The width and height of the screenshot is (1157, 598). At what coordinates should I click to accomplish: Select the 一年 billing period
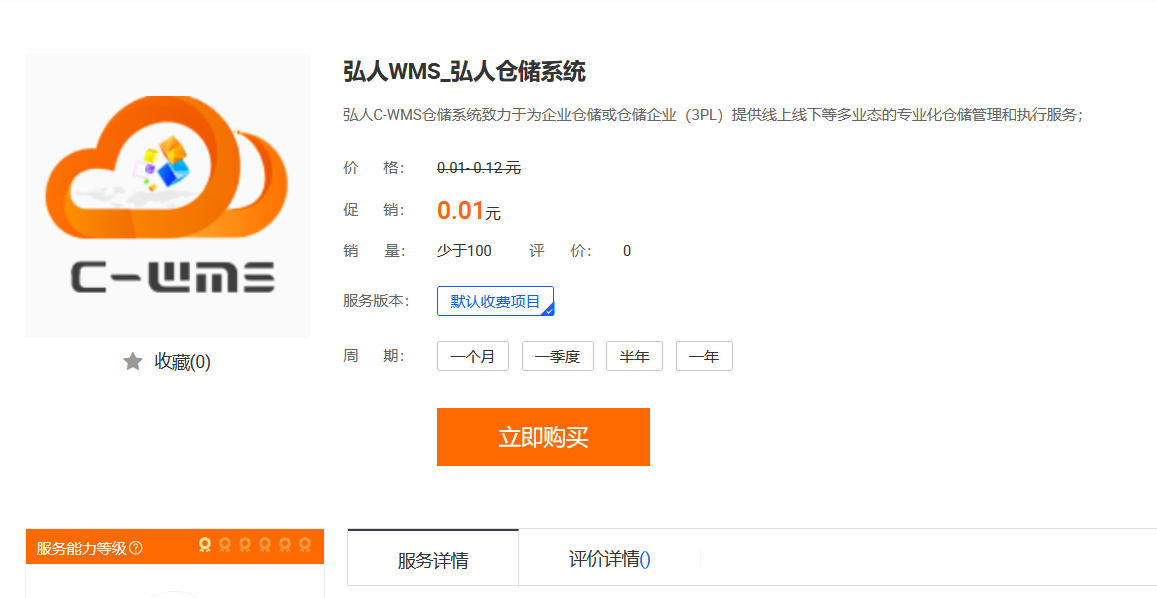(x=704, y=356)
